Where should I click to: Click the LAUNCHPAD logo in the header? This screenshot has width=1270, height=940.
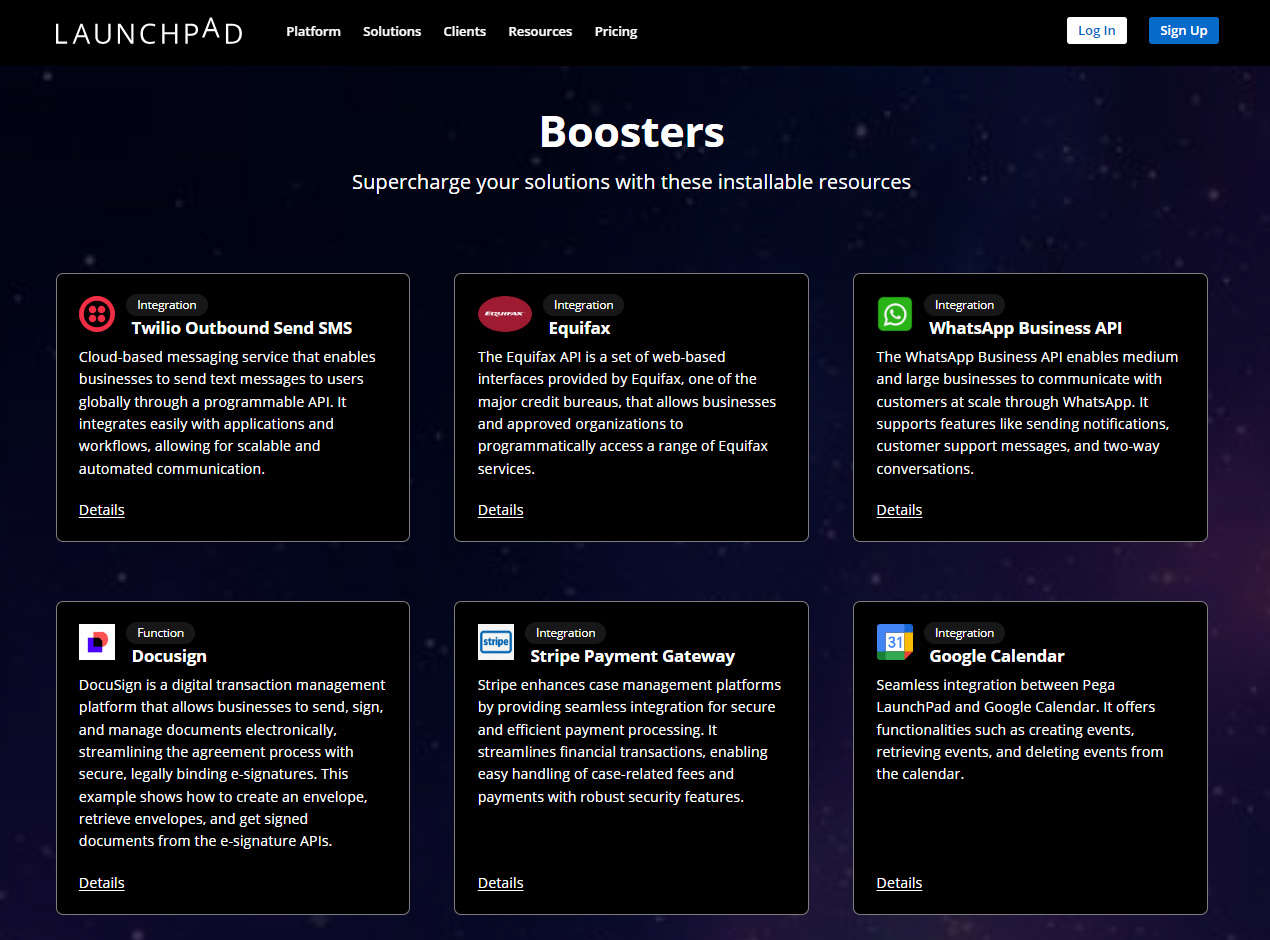148,31
